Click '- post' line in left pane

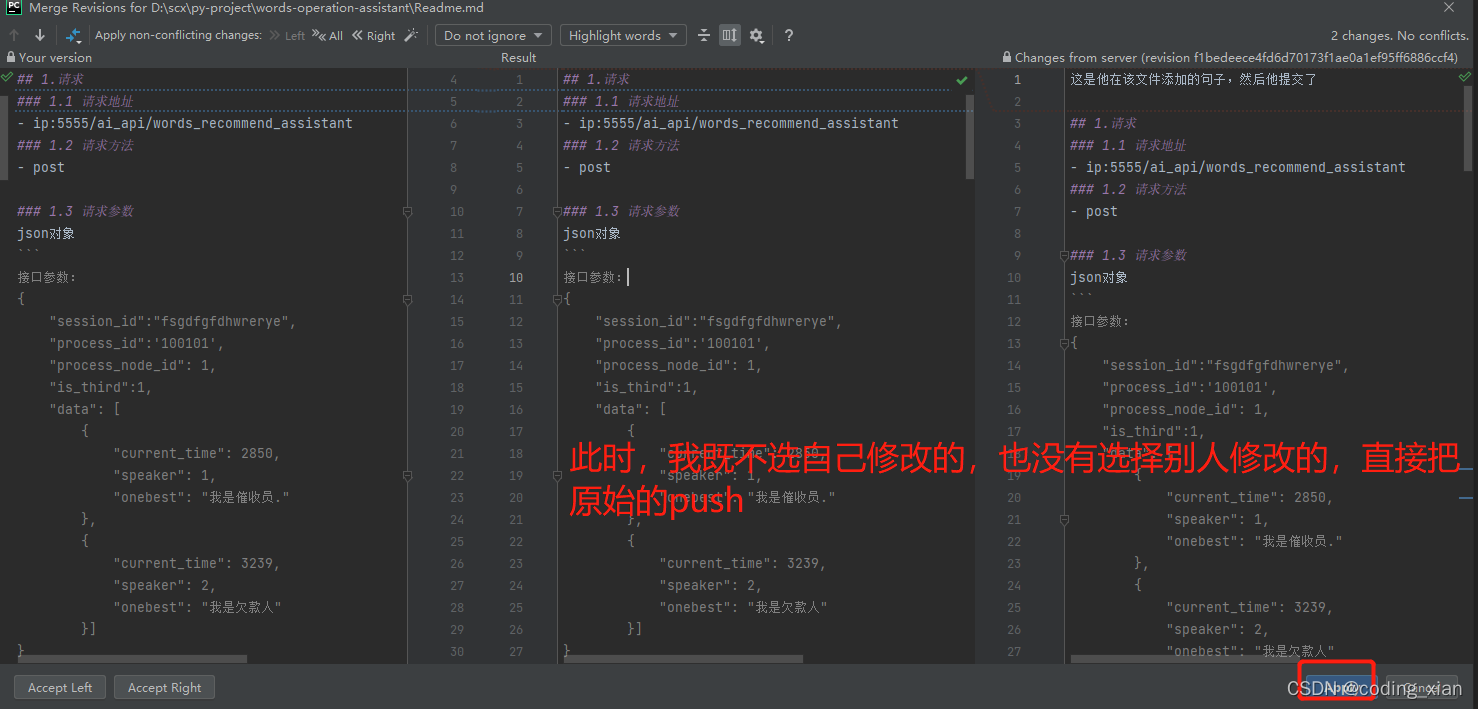(41, 168)
